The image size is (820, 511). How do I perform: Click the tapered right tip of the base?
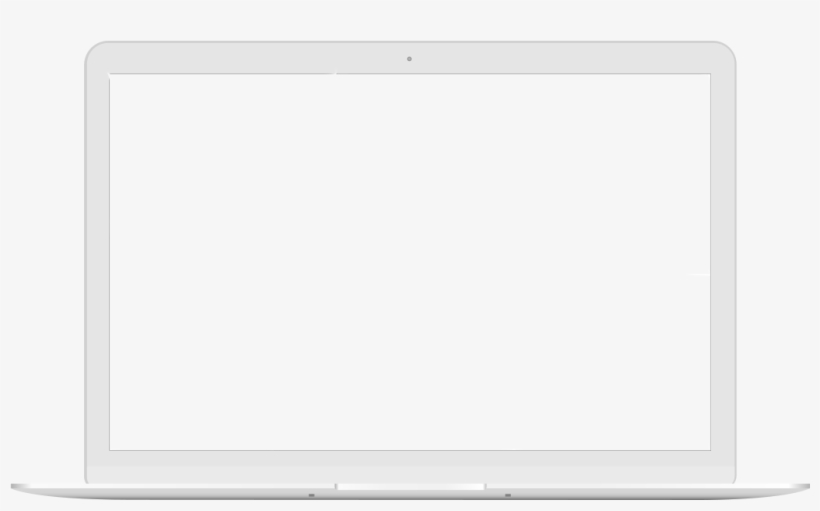click(x=799, y=487)
